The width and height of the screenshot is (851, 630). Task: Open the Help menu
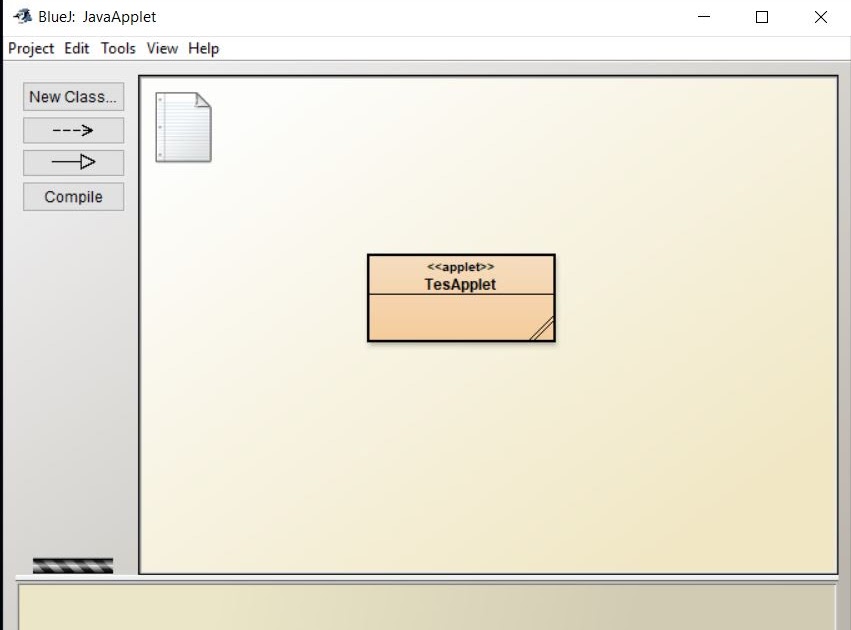(x=203, y=48)
